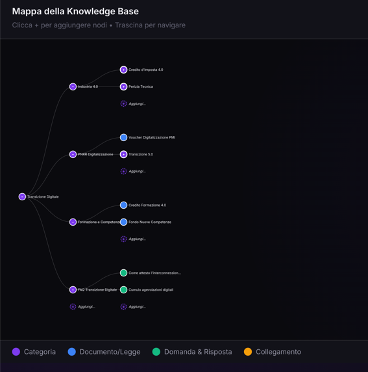368x372 pixels.
Task: Select the Transizione Digitale root node
Action: coord(22,197)
